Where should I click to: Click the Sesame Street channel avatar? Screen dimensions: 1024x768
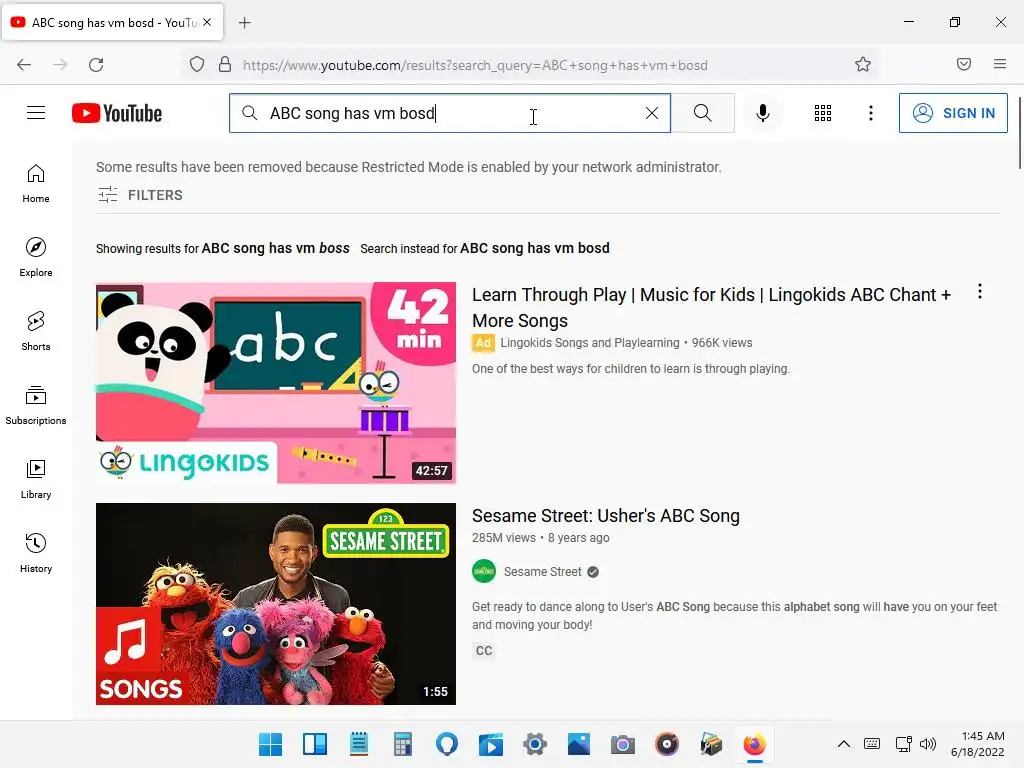coord(484,571)
